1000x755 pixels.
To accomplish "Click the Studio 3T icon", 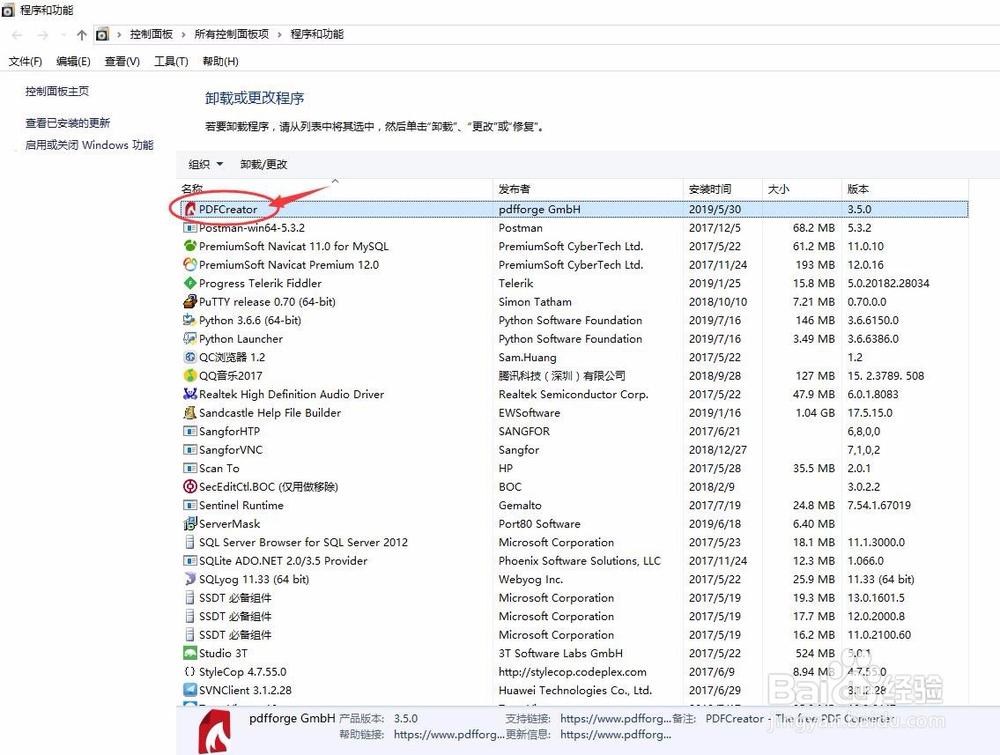I will (190, 653).
